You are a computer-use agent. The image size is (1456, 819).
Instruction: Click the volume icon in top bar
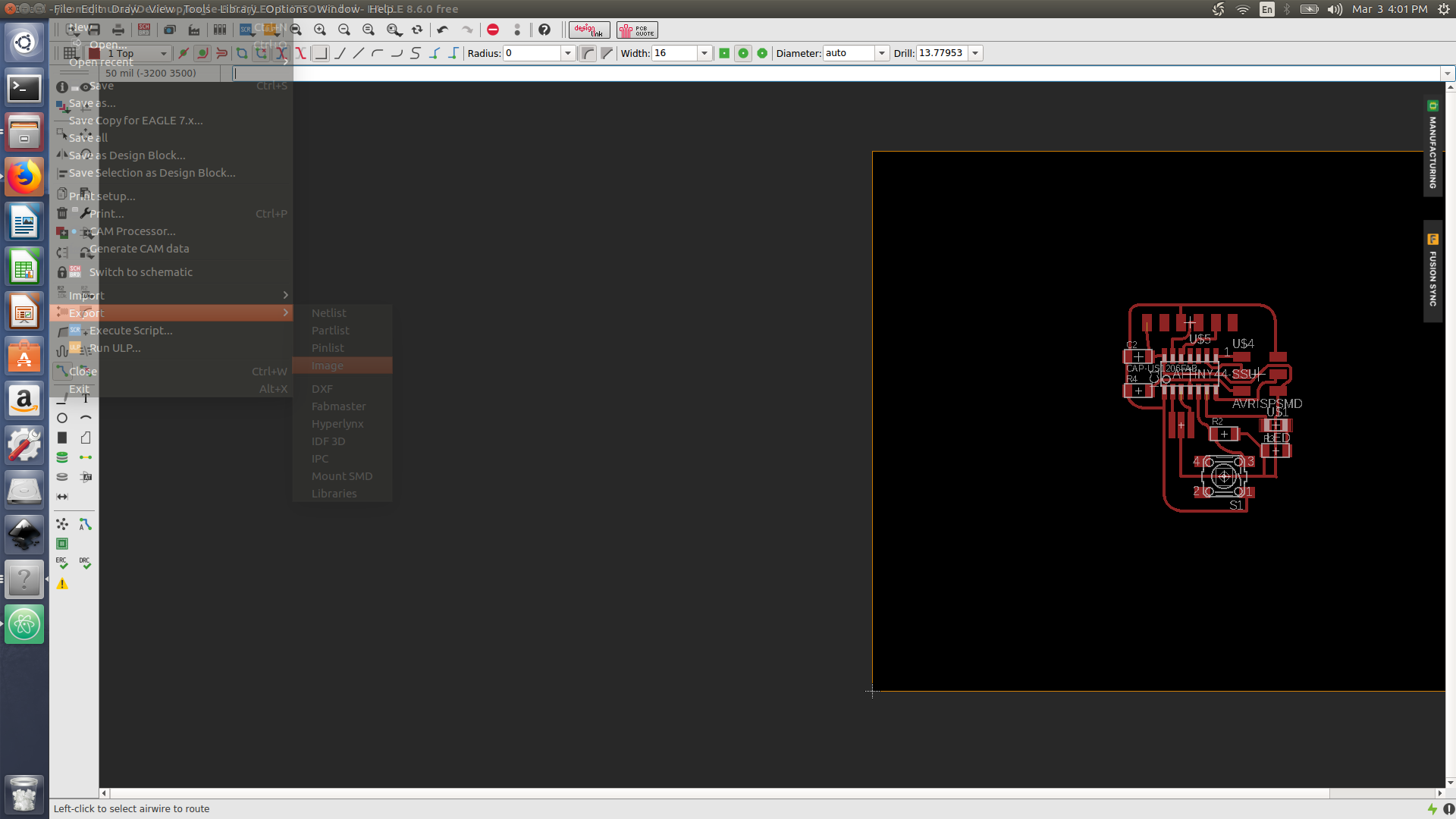(x=1335, y=9)
